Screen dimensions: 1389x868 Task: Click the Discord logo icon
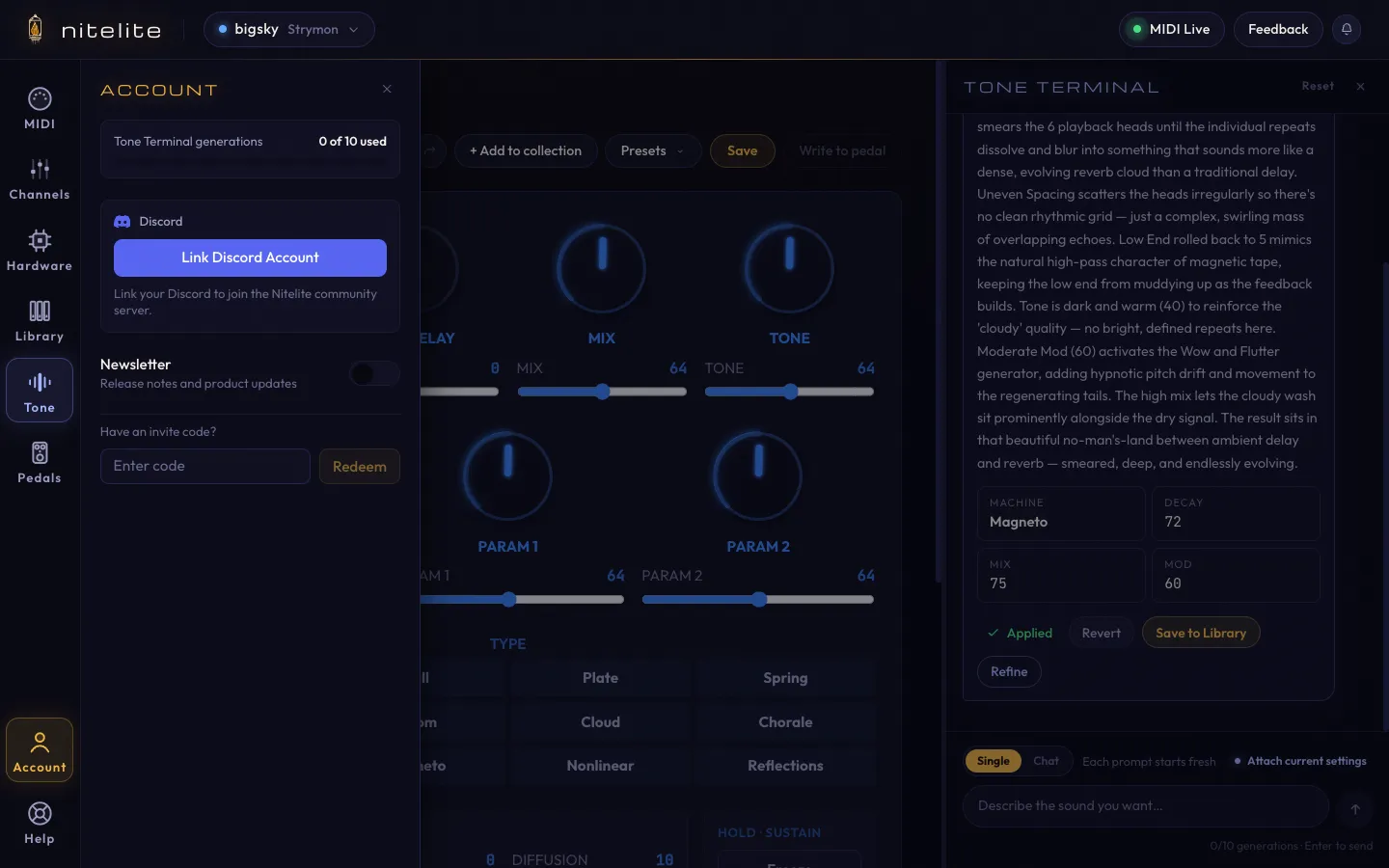coord(123,222)
